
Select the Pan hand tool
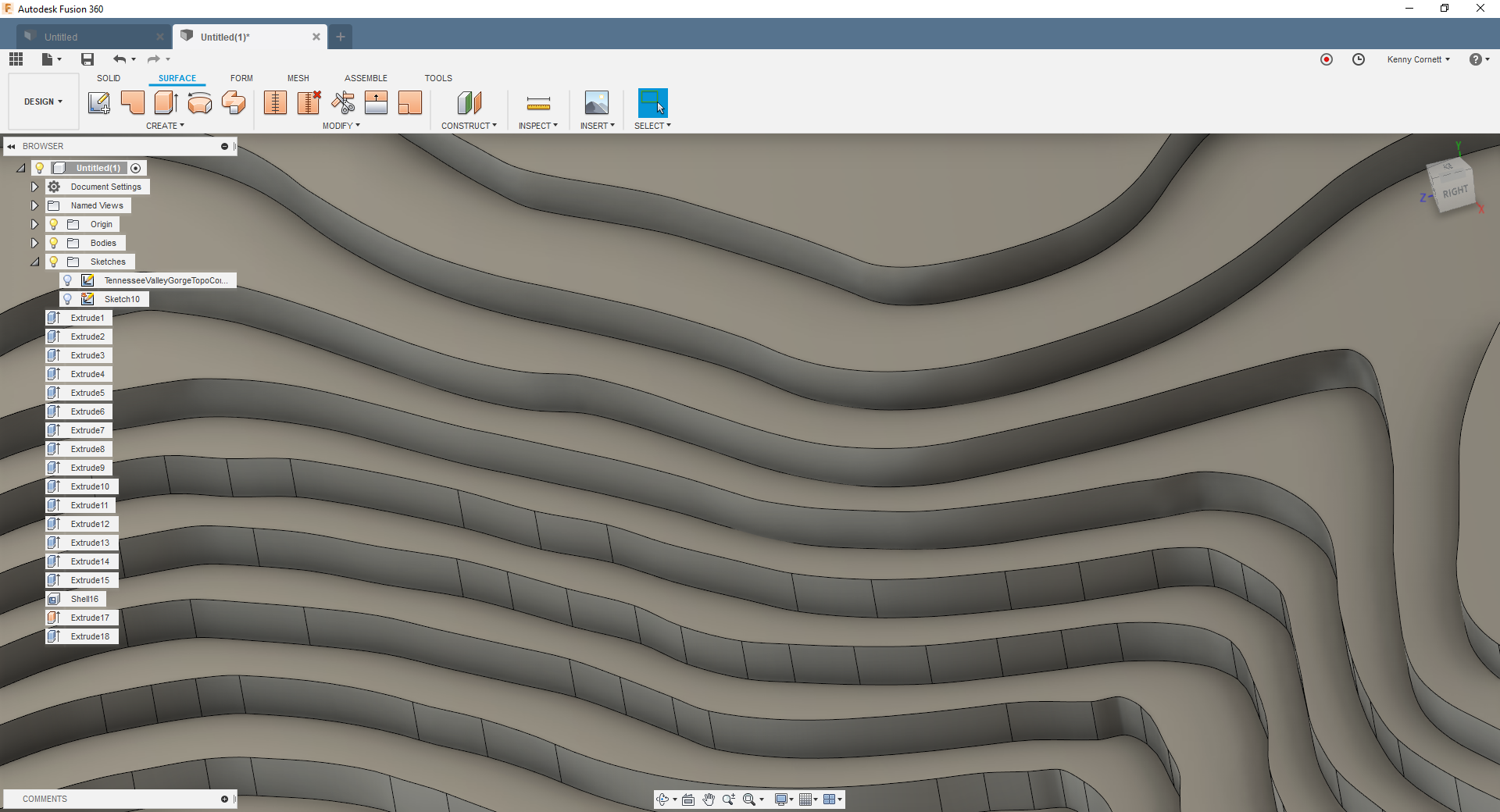click(709, 800)
